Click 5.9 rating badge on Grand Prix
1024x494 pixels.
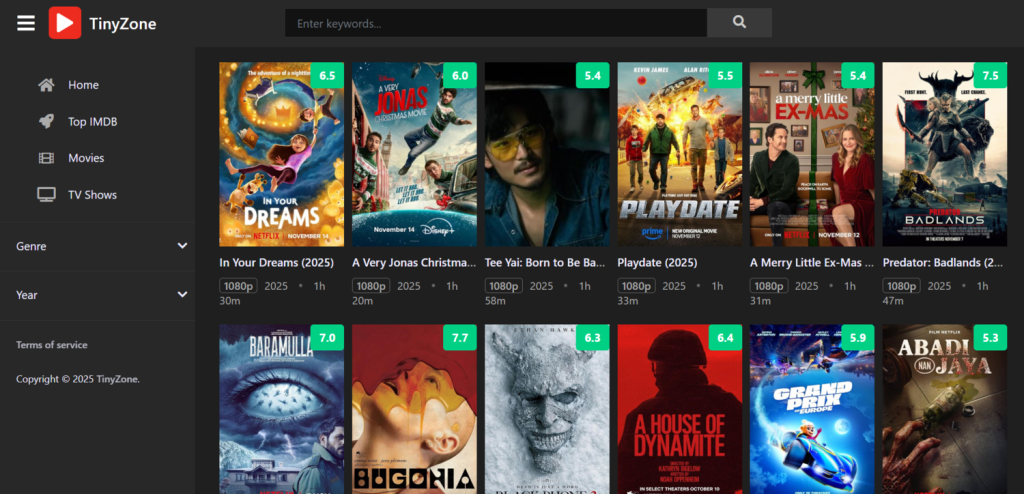858,338
